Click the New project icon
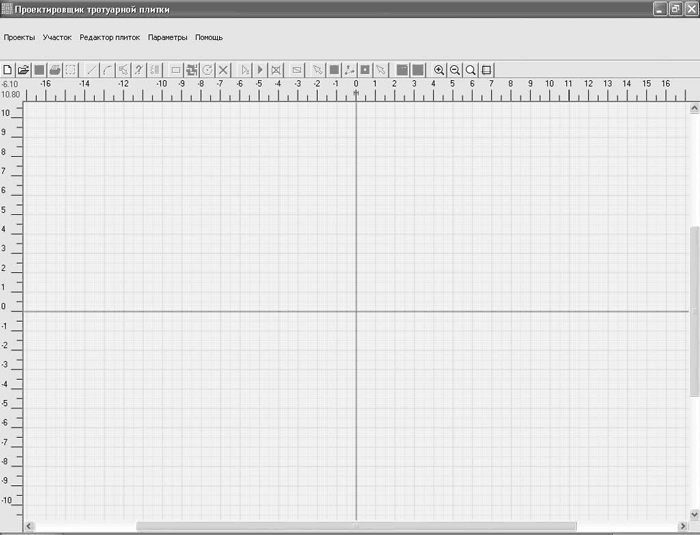 tap(8, 70)
